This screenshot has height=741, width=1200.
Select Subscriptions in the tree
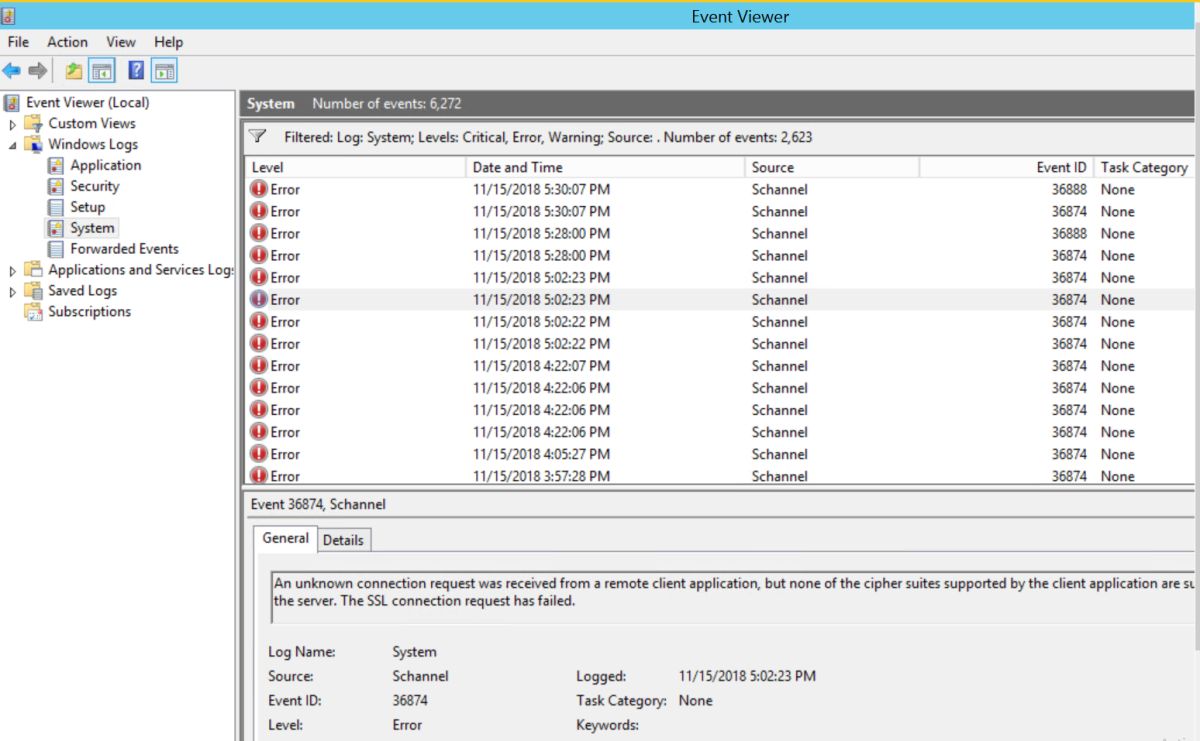90,312
